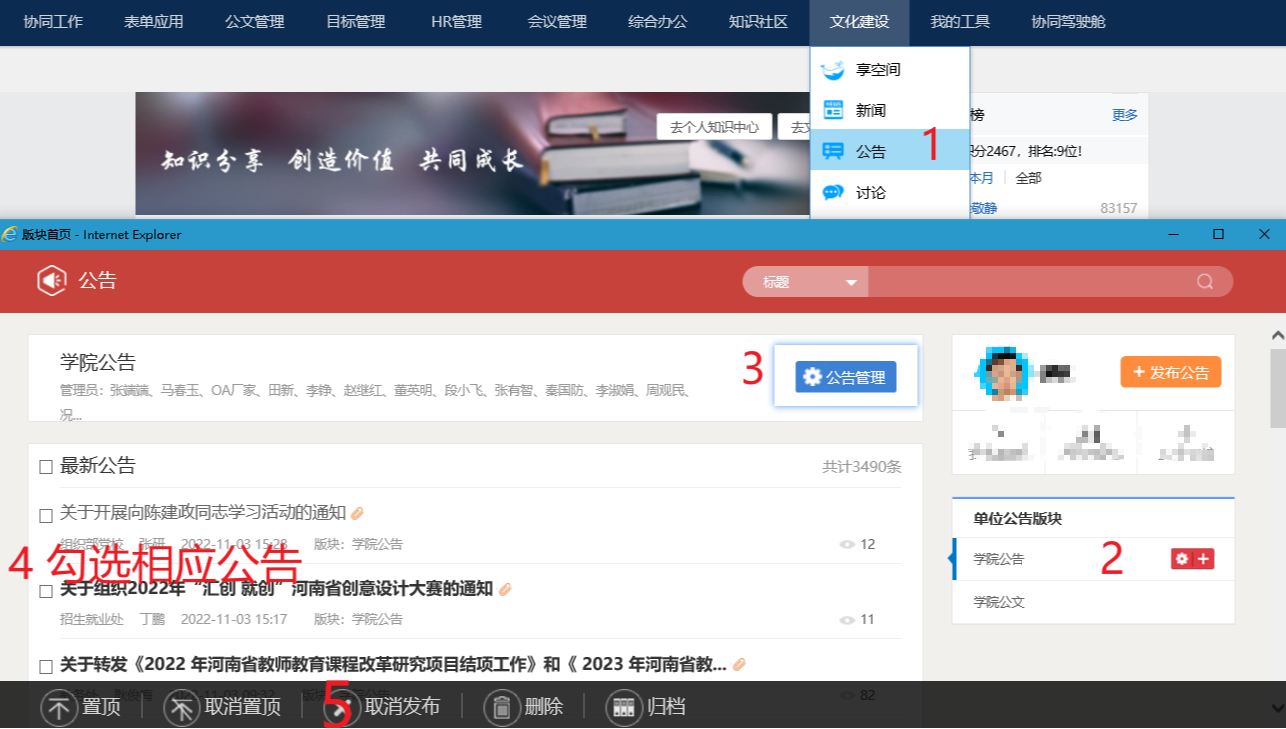Open the 我的工具 top menu
Viewport: 1286px width, 729px height.
(x=960, y=22)
